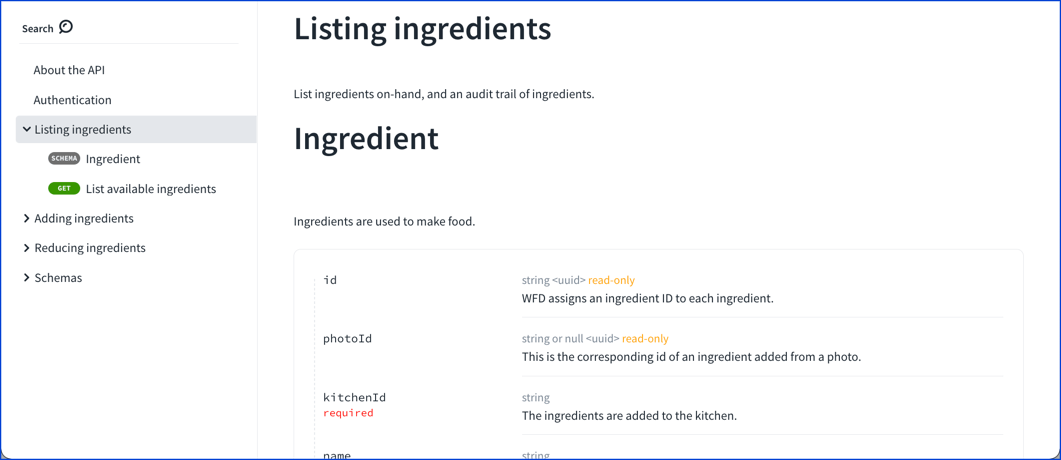The height and width of the screenshot is (460, 1061).
Task: Select Ingredient schema in sidebar
Action: click(x=113, y=159)
